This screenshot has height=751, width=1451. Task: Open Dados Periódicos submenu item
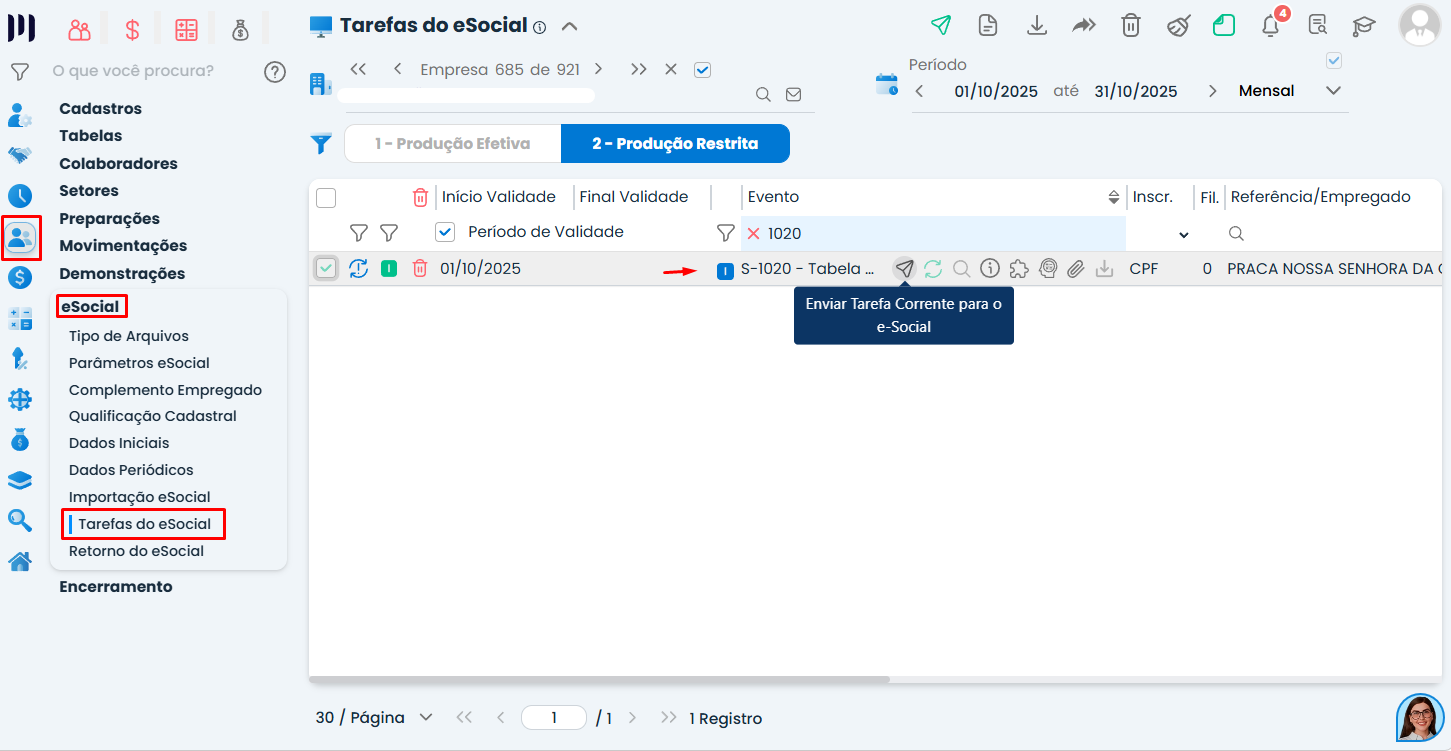pyautogui.click(x=131, y=470)
